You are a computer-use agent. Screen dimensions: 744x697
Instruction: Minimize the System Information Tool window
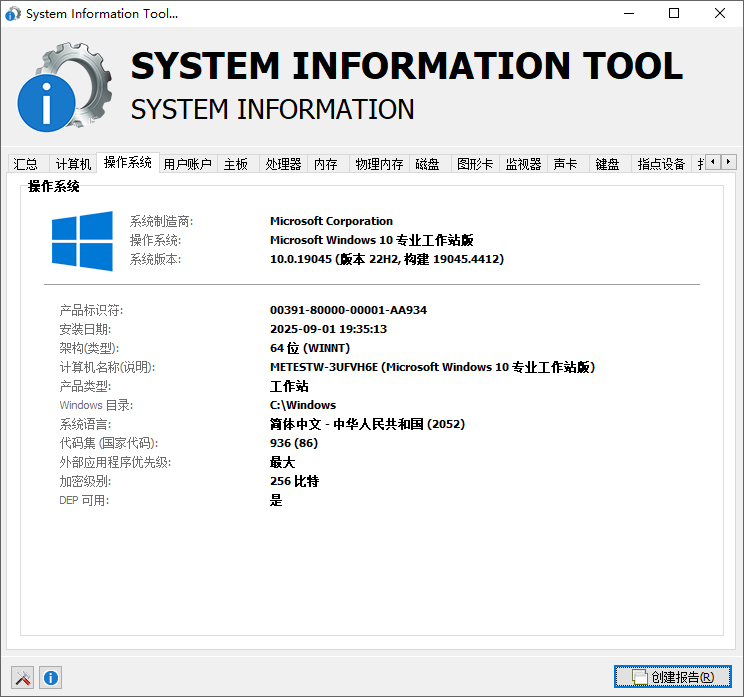[x=629, y=13]
